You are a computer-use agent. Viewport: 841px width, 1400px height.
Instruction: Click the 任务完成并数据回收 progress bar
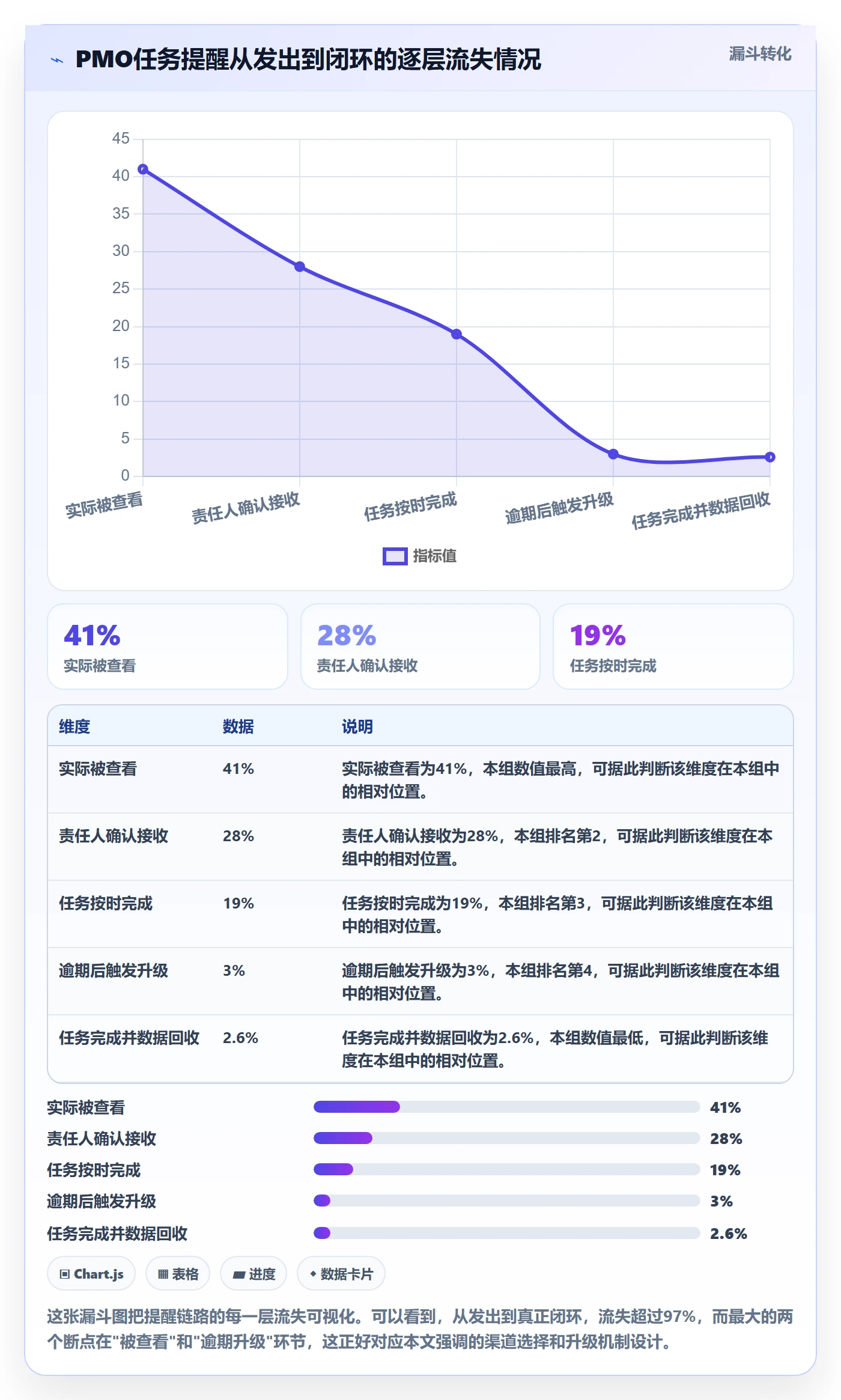(507, 1233)
